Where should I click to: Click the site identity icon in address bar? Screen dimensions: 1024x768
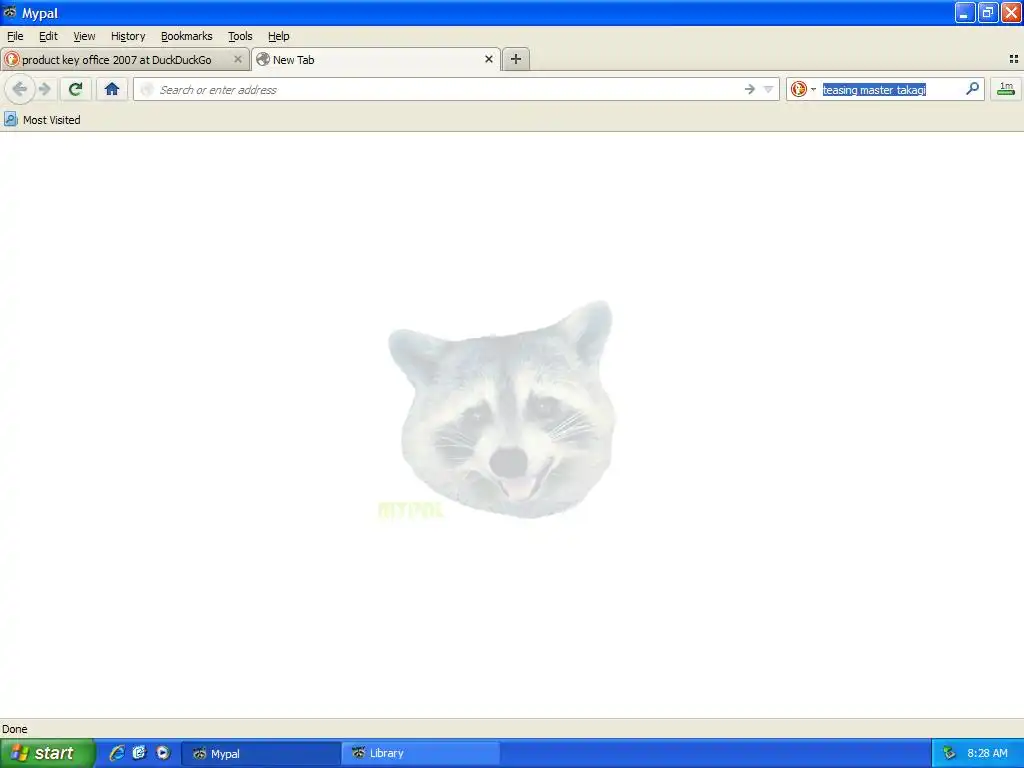tap(147, 89)
